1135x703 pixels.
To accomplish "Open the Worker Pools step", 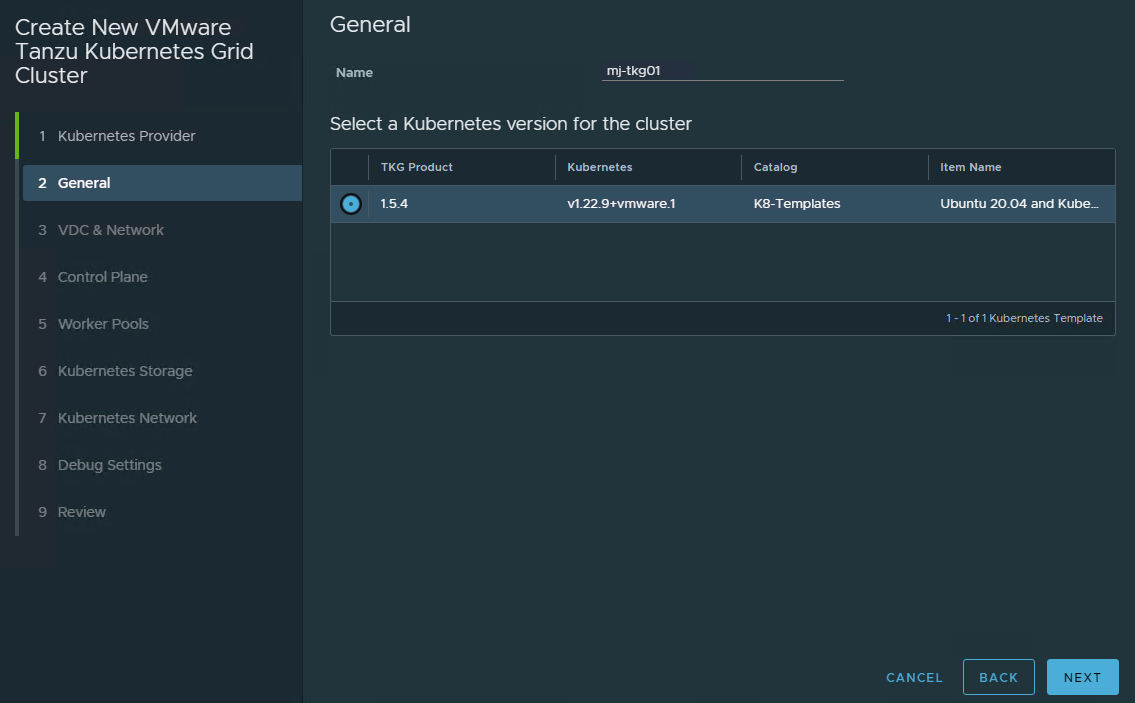I will 103,324.
